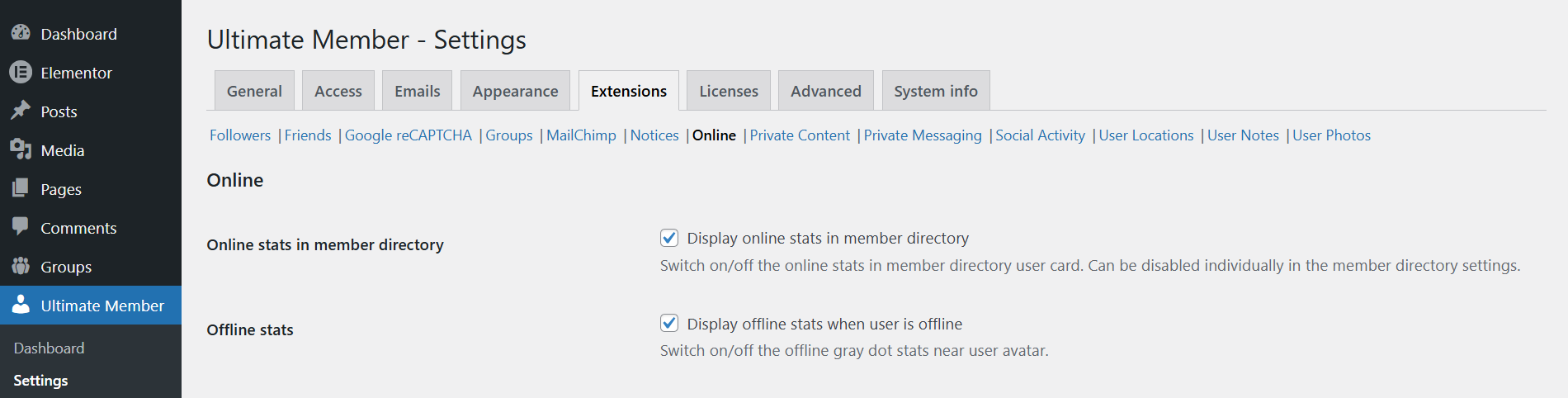
Task: Select the Online sub-tab
Action: point(714,135)
